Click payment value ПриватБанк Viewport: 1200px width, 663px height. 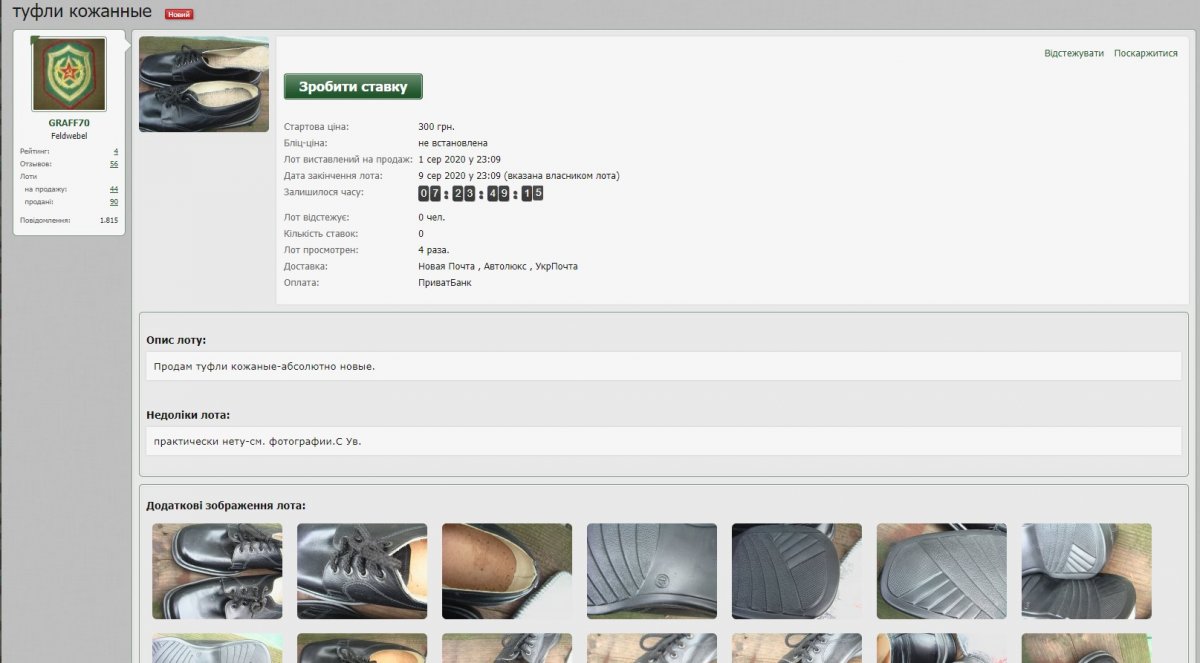[445, 283]
